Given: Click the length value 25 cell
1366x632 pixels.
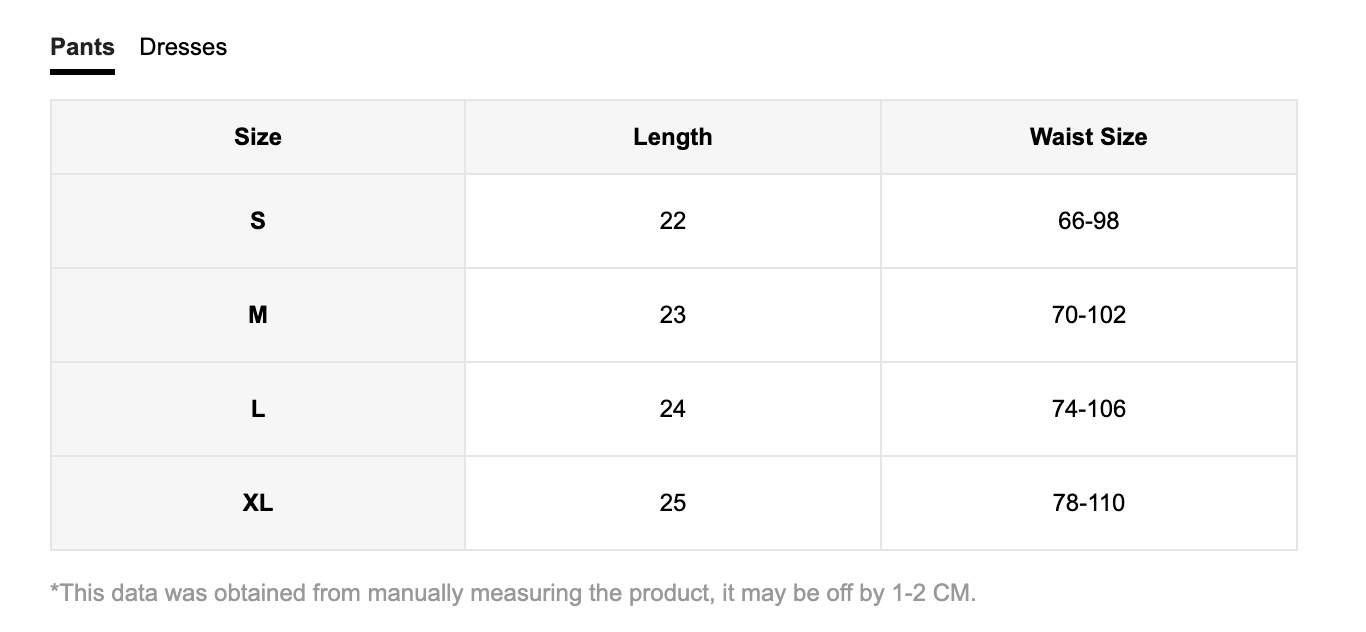Looking at the screenshot, I should click(672, 503).
